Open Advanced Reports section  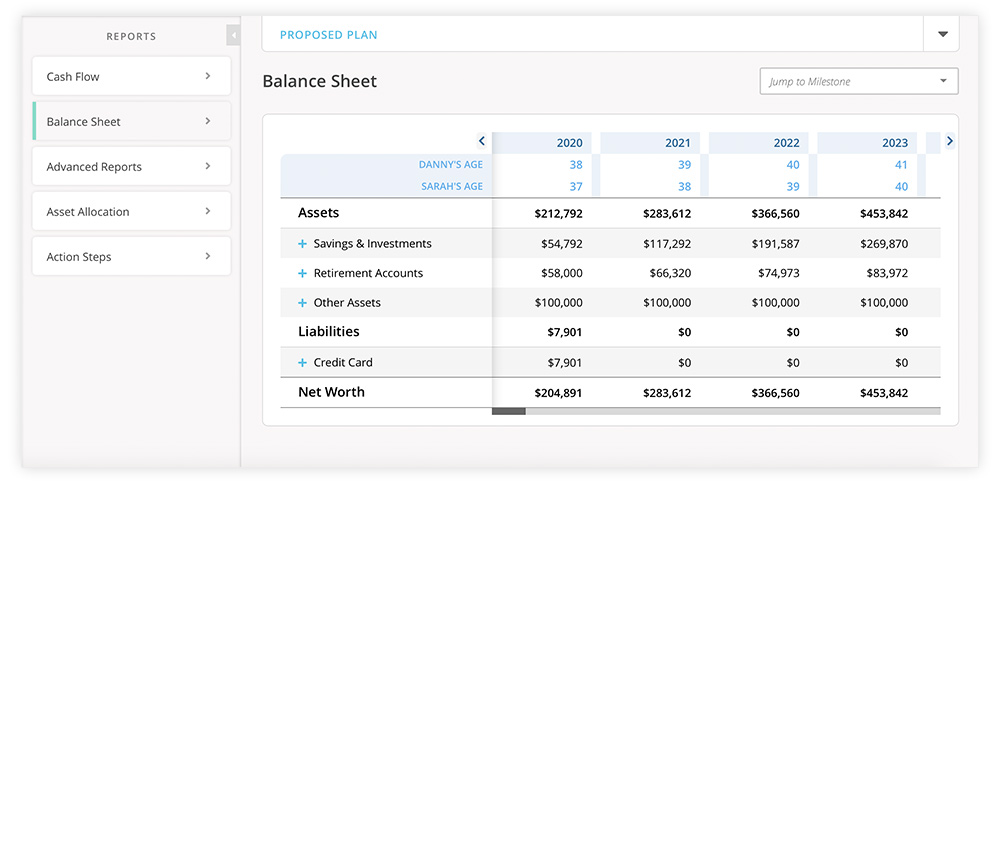point(131,166)
